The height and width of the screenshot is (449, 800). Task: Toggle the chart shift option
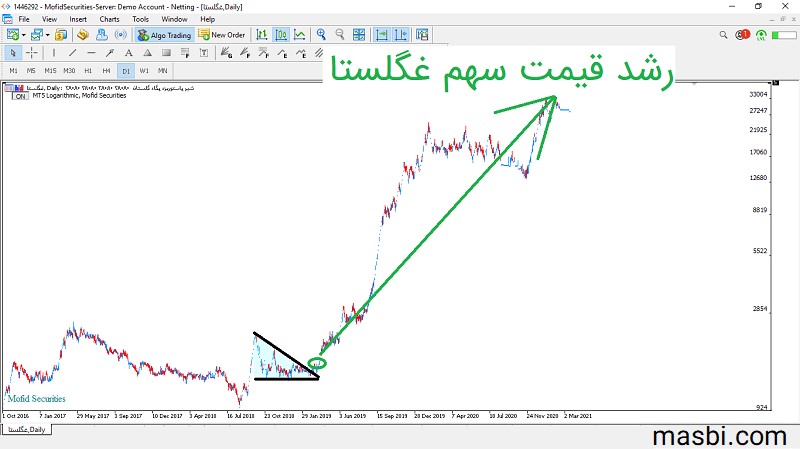(x=401, y=35)
